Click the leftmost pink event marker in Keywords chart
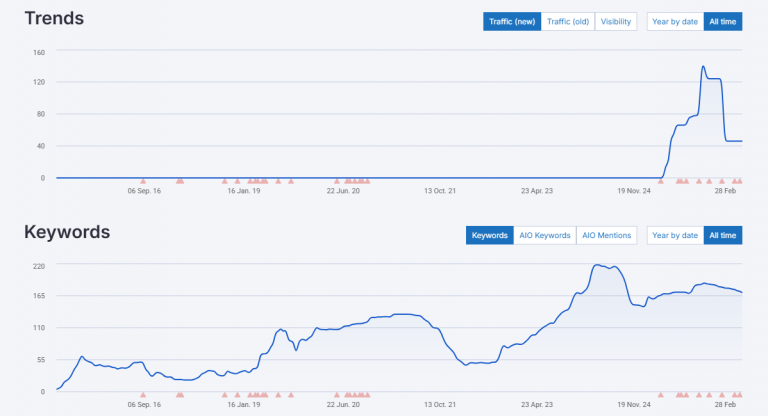 point(143,395)
